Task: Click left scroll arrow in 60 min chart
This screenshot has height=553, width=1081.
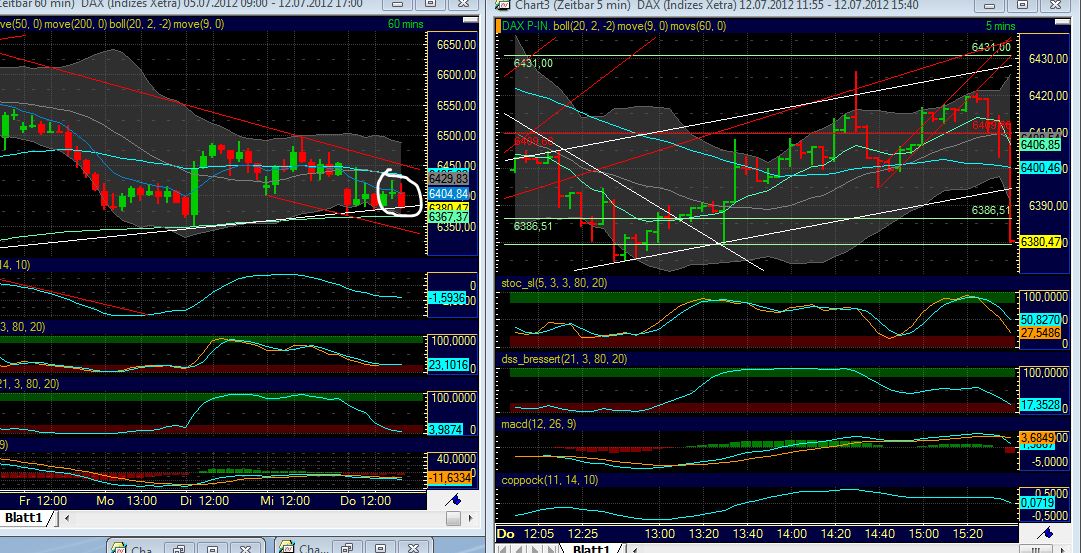Action: click(x=68, y=518)
